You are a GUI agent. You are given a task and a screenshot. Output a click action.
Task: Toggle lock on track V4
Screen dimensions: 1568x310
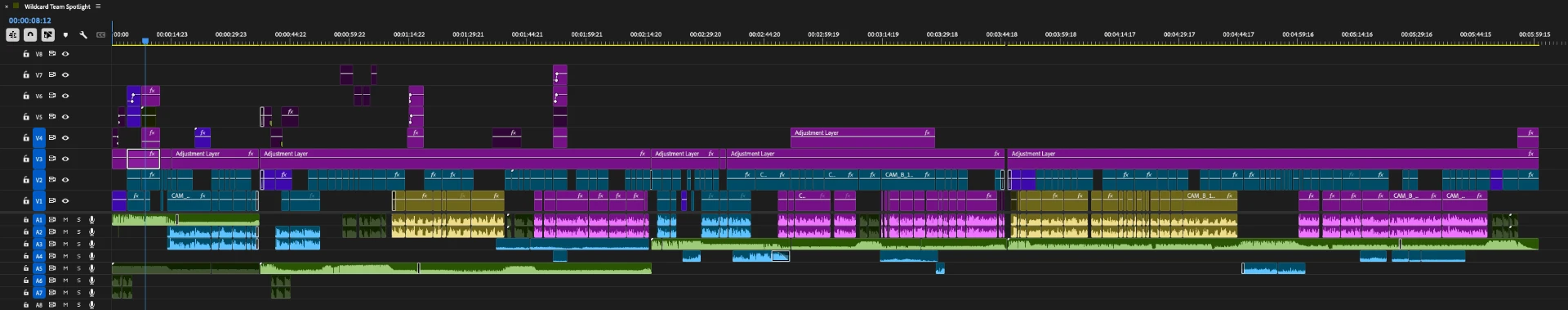point(26,137)
